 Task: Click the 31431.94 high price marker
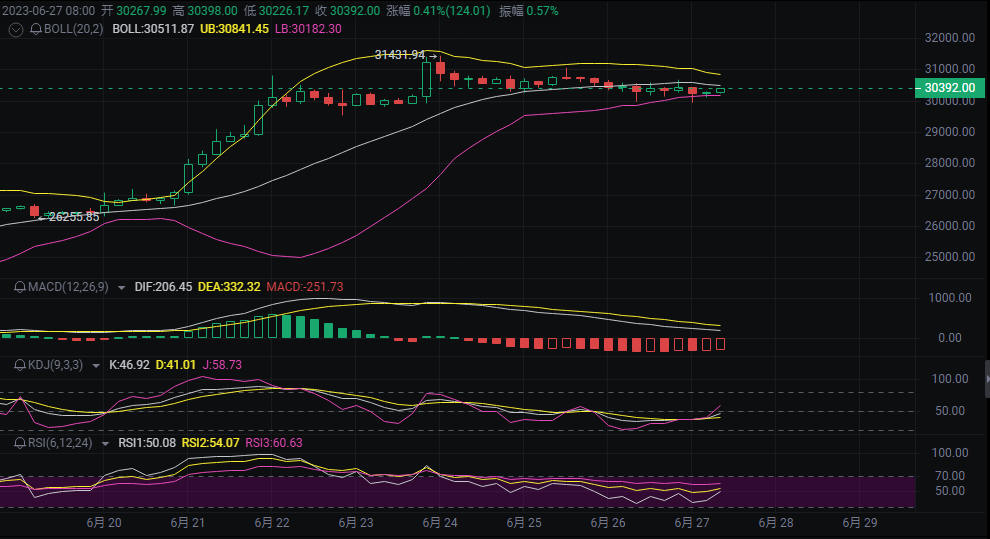click(400, 55)
